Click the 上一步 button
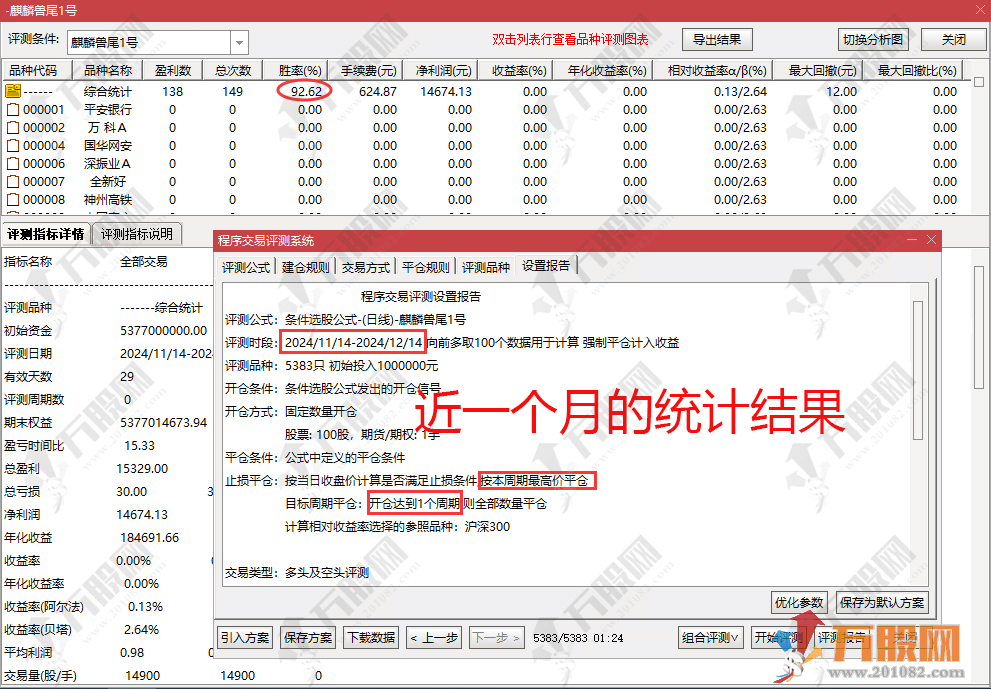Screen dimensions: 991x689 coord(434,637)
